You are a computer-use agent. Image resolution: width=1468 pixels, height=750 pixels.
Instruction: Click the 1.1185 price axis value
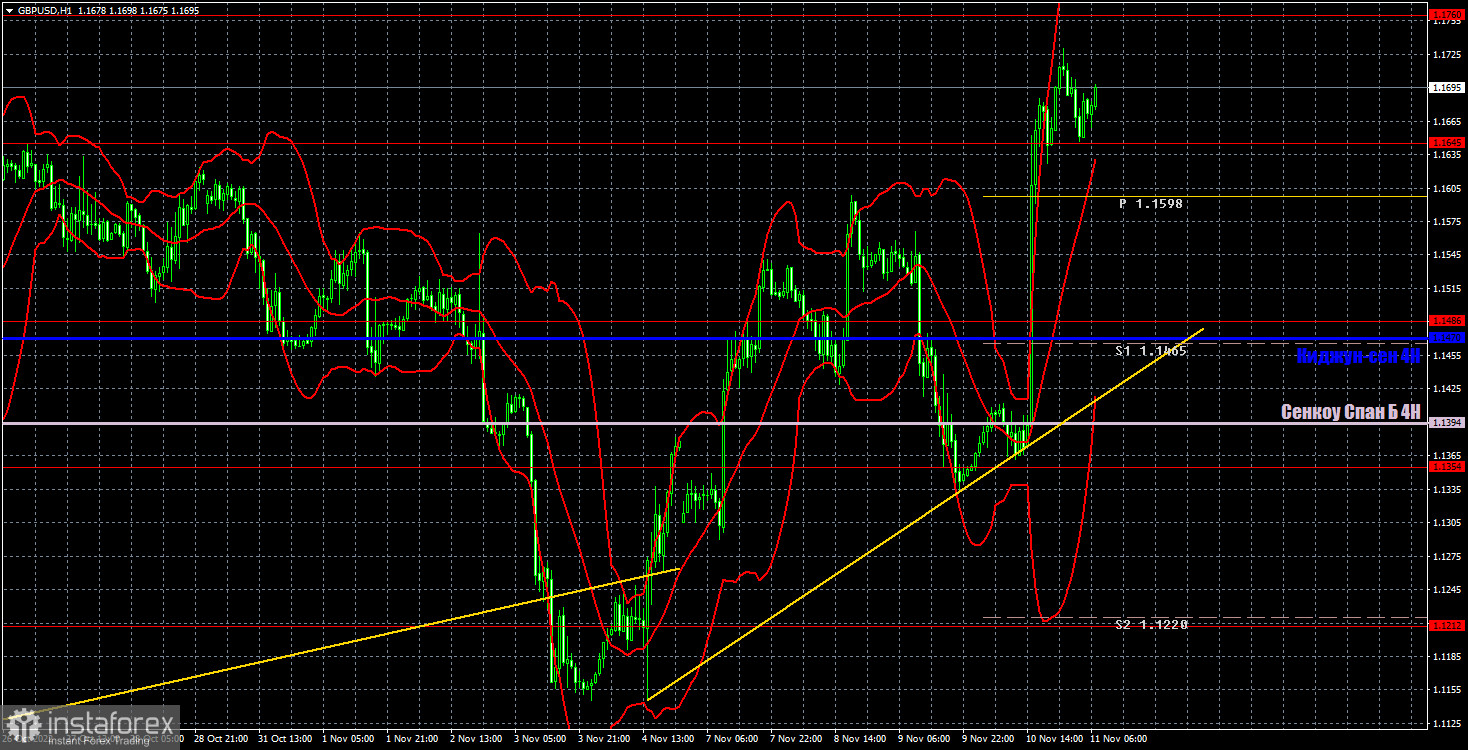pyautogui.click(x=1447, y=657)
